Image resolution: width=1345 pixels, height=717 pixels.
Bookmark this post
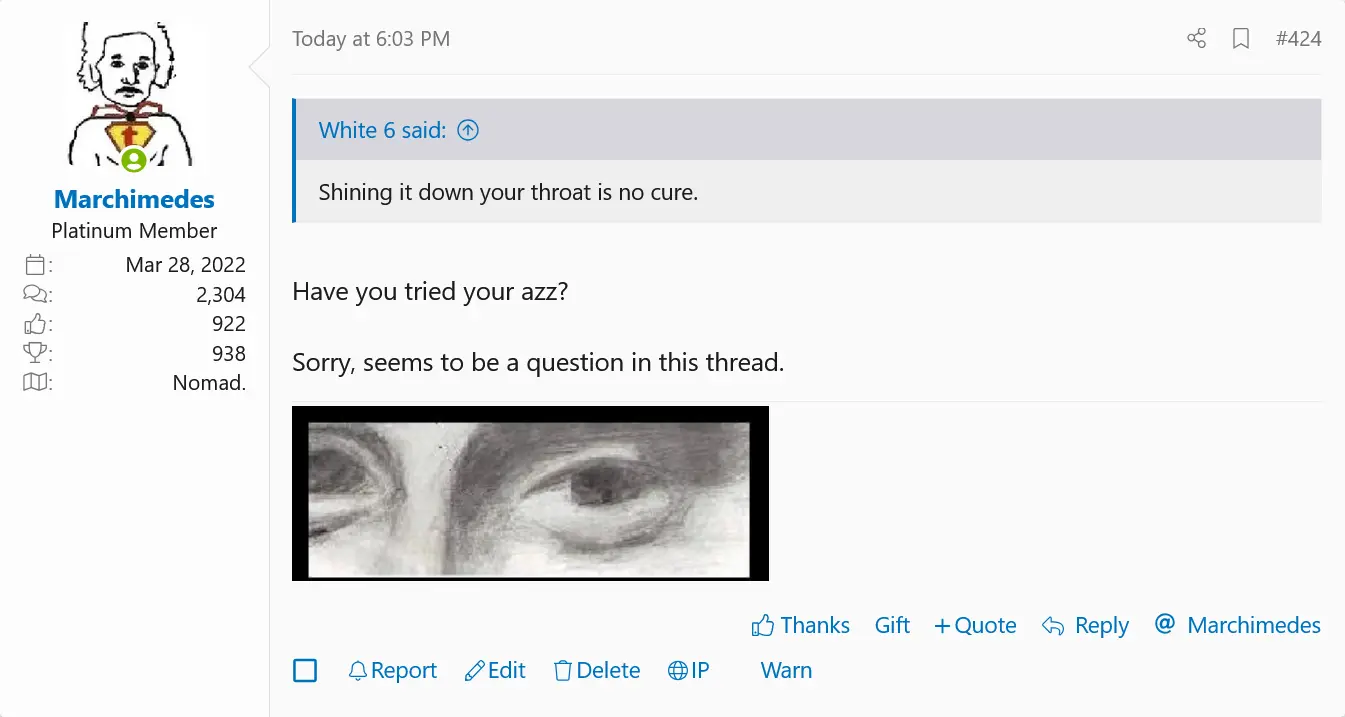click(1241, 39)
